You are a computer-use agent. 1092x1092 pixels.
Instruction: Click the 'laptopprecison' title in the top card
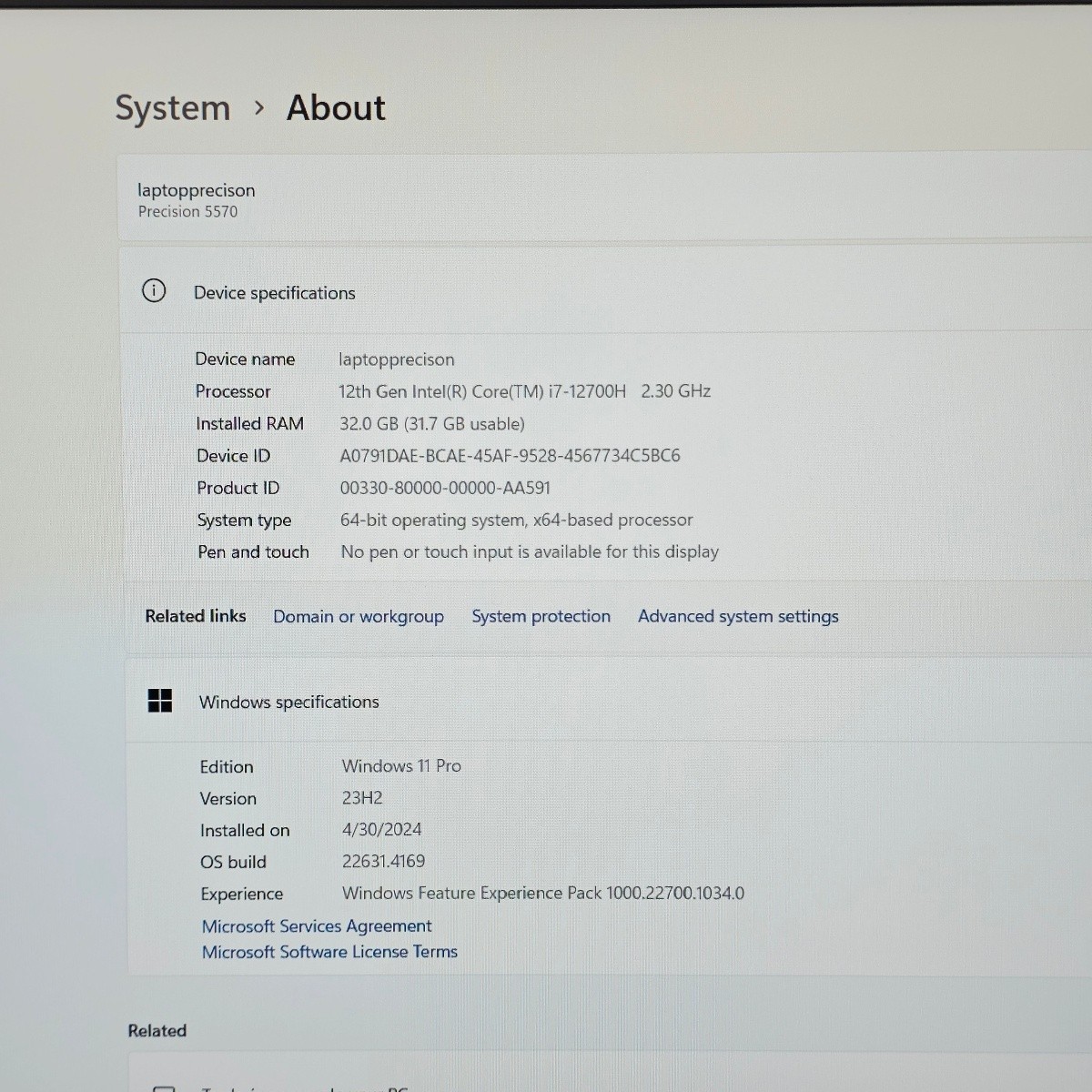[x=197, y=190]
